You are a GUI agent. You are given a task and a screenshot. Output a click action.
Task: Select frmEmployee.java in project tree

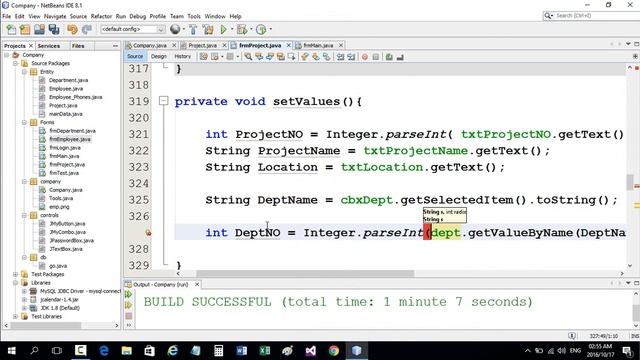click(70, 139)
